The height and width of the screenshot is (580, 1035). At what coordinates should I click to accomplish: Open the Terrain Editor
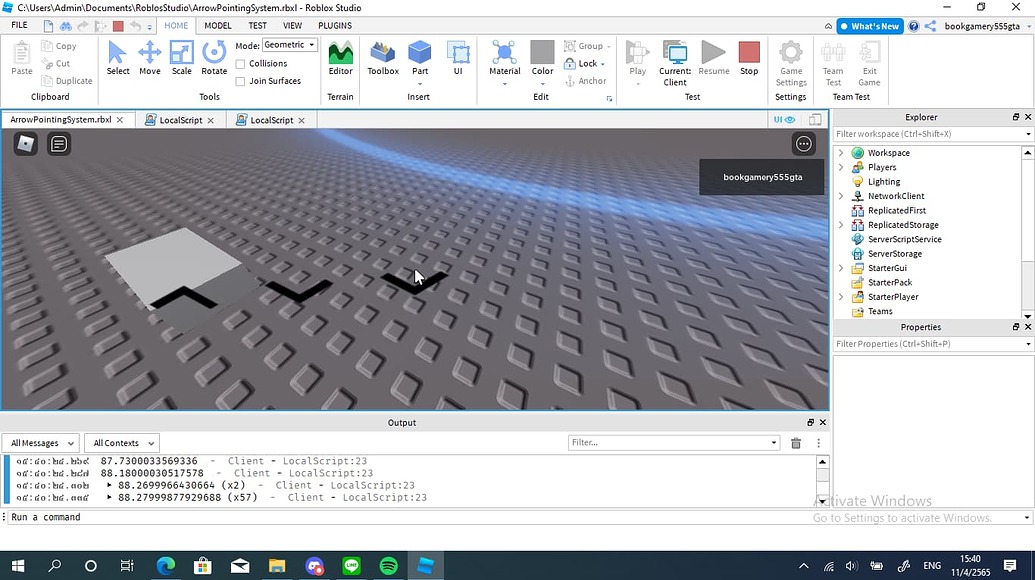coord(340,62)
